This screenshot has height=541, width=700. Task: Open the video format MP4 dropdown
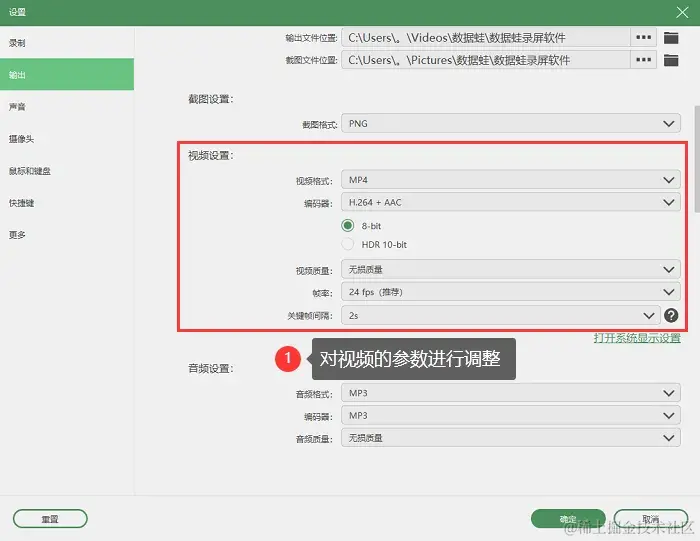[x=511, y=180]
